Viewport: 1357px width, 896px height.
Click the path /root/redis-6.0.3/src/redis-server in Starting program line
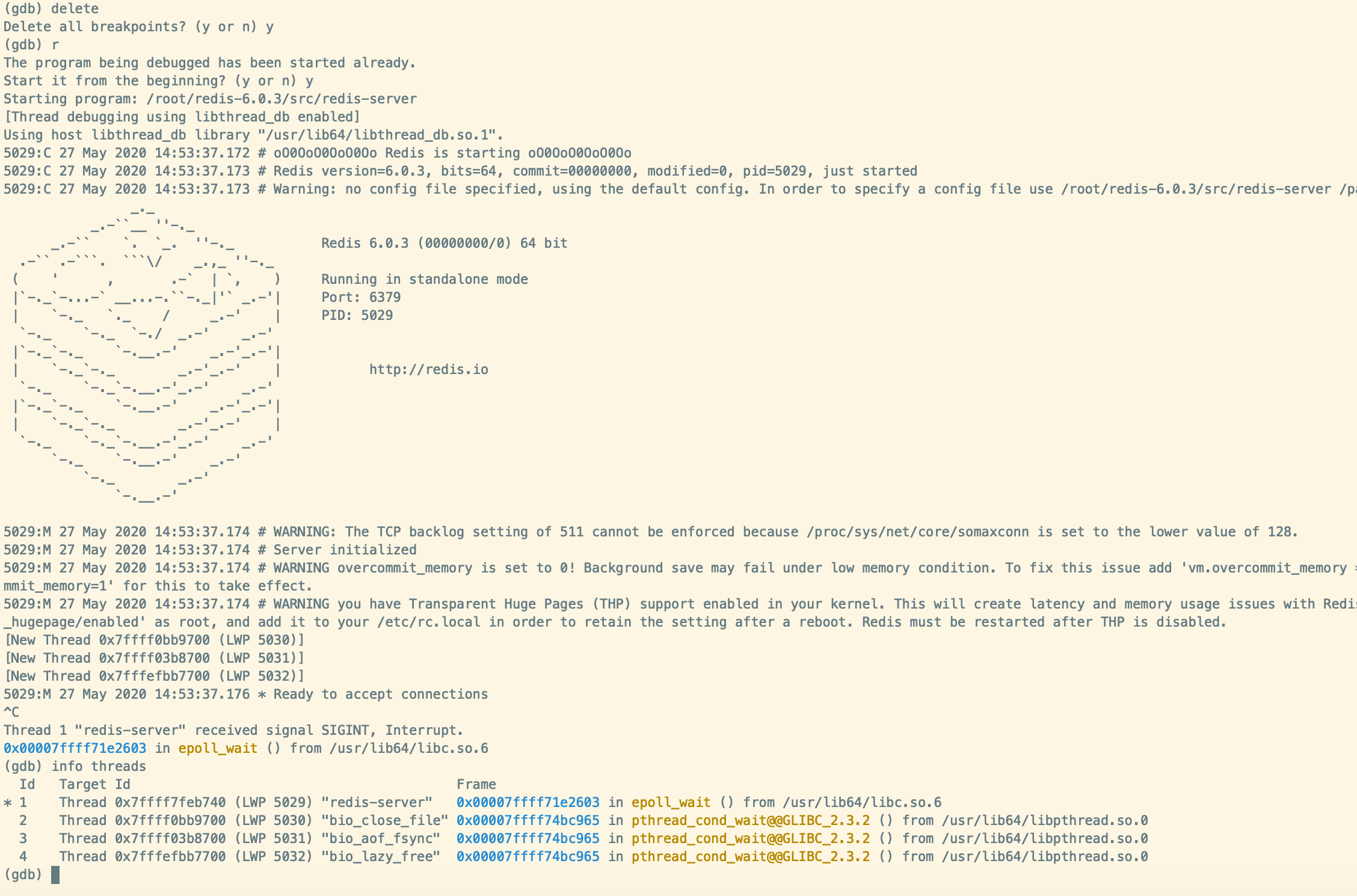click(282, 99)
